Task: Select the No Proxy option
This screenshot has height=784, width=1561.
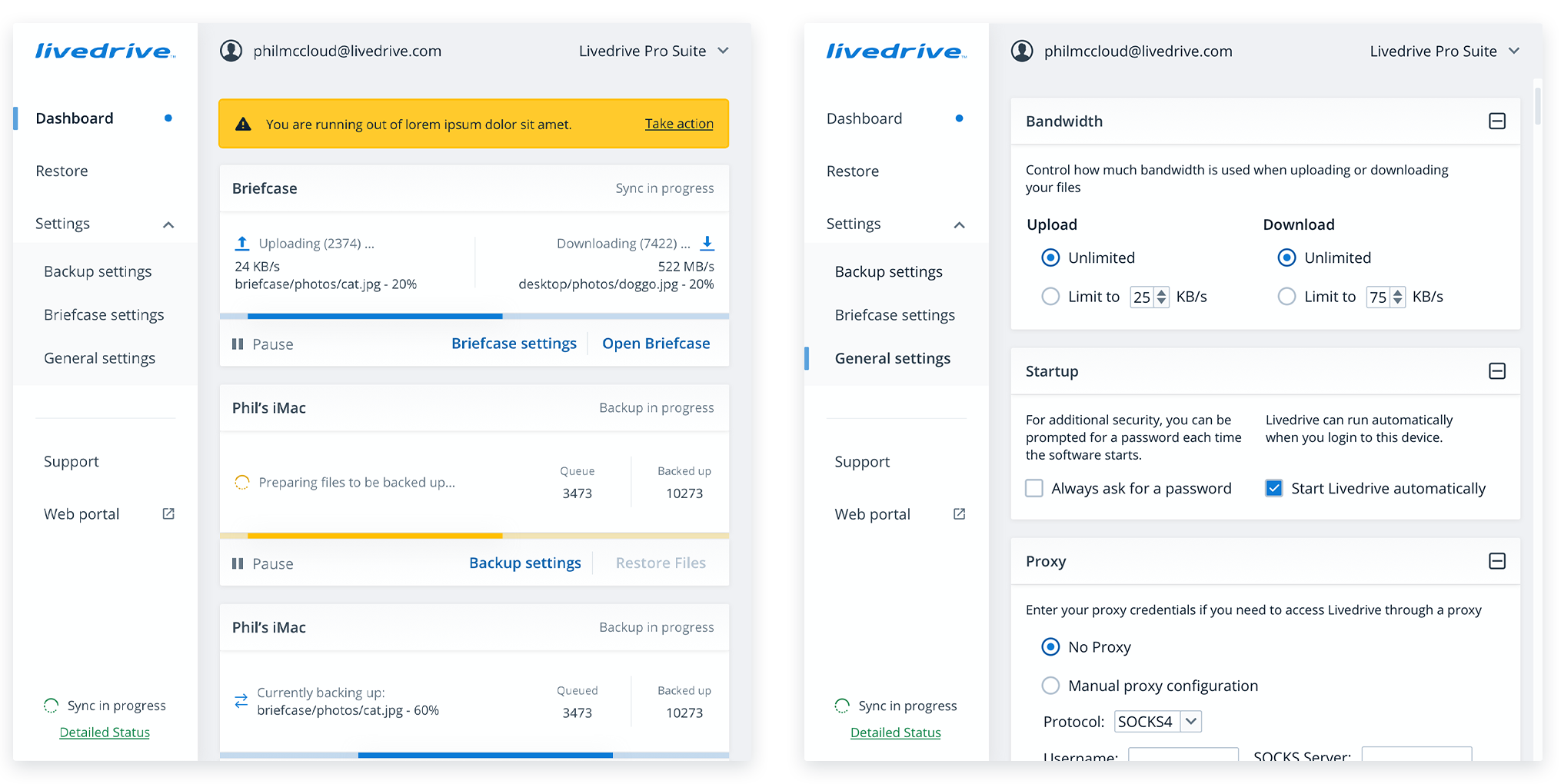Action: click(x=1050, y=646)
